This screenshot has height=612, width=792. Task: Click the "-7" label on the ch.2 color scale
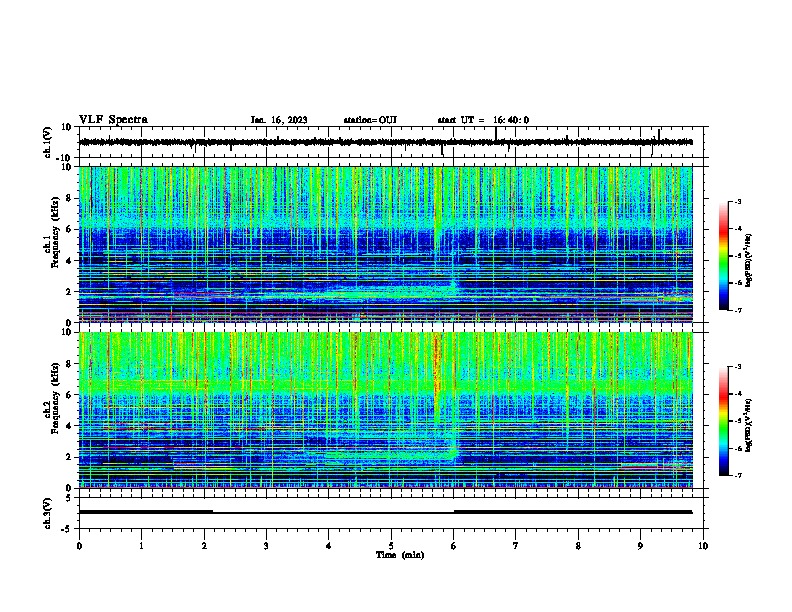tap(737, 475)
